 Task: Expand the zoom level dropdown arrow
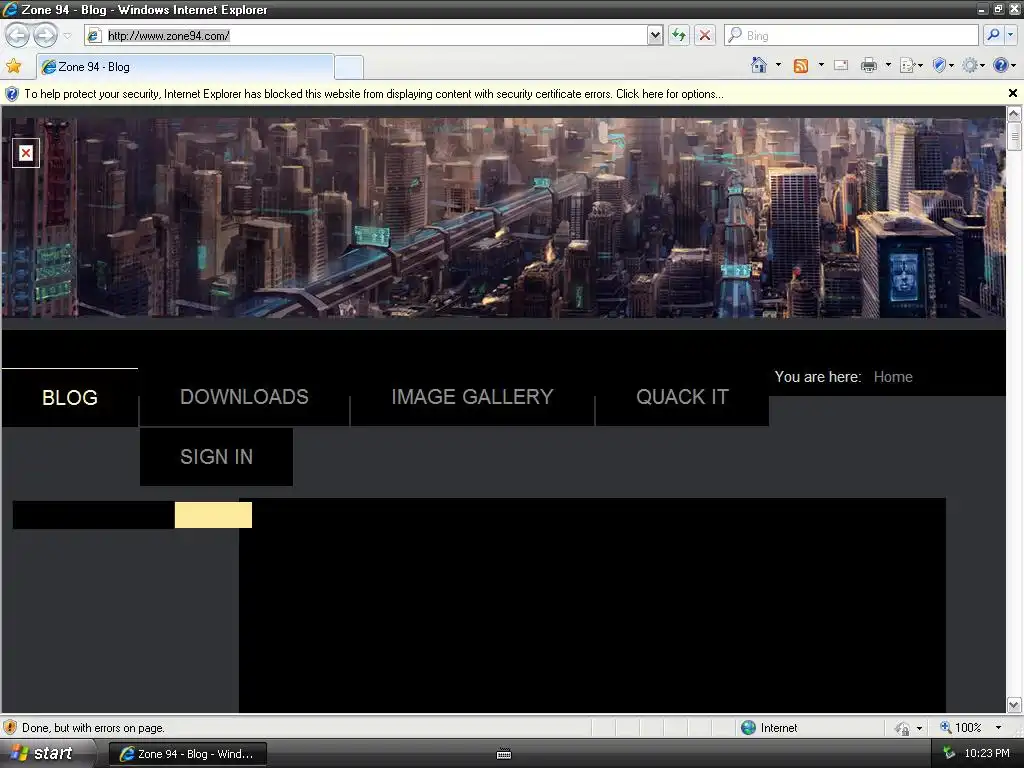pyautogui.click(x=998, y=728)
